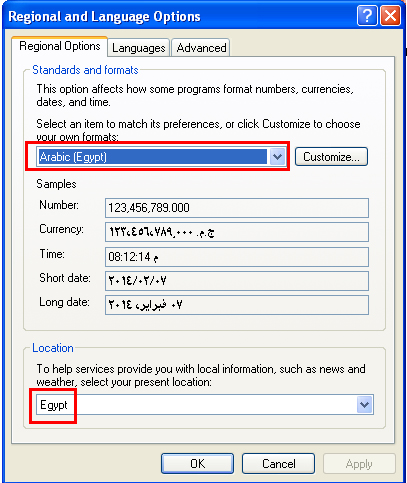The image size is (407, 483).
Task: Click the Currency sample field
Action: pos(237,232)
